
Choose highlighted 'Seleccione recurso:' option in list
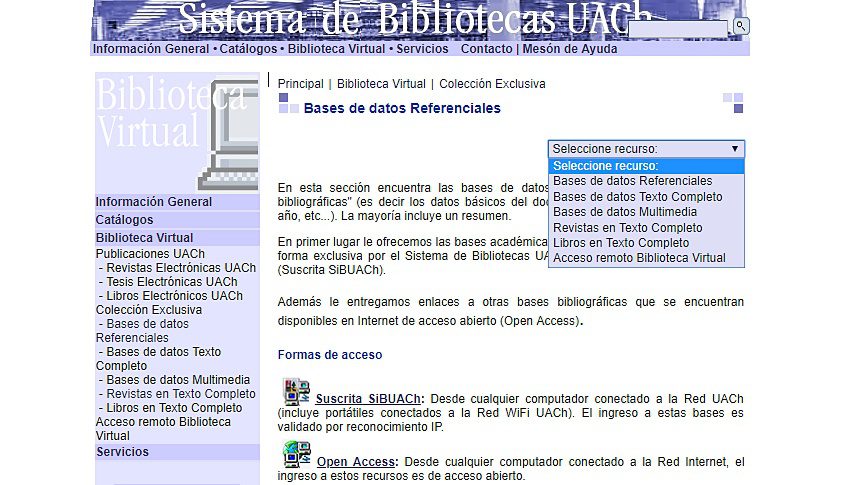pyautogui.click(x=646, y=166)
